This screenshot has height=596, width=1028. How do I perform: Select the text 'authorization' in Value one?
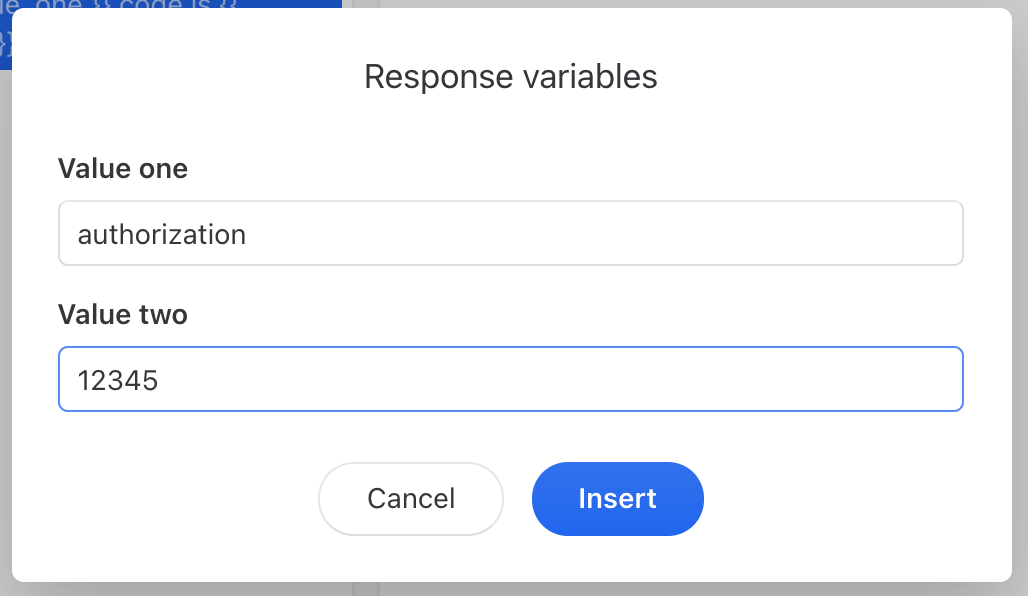[160, 233]
